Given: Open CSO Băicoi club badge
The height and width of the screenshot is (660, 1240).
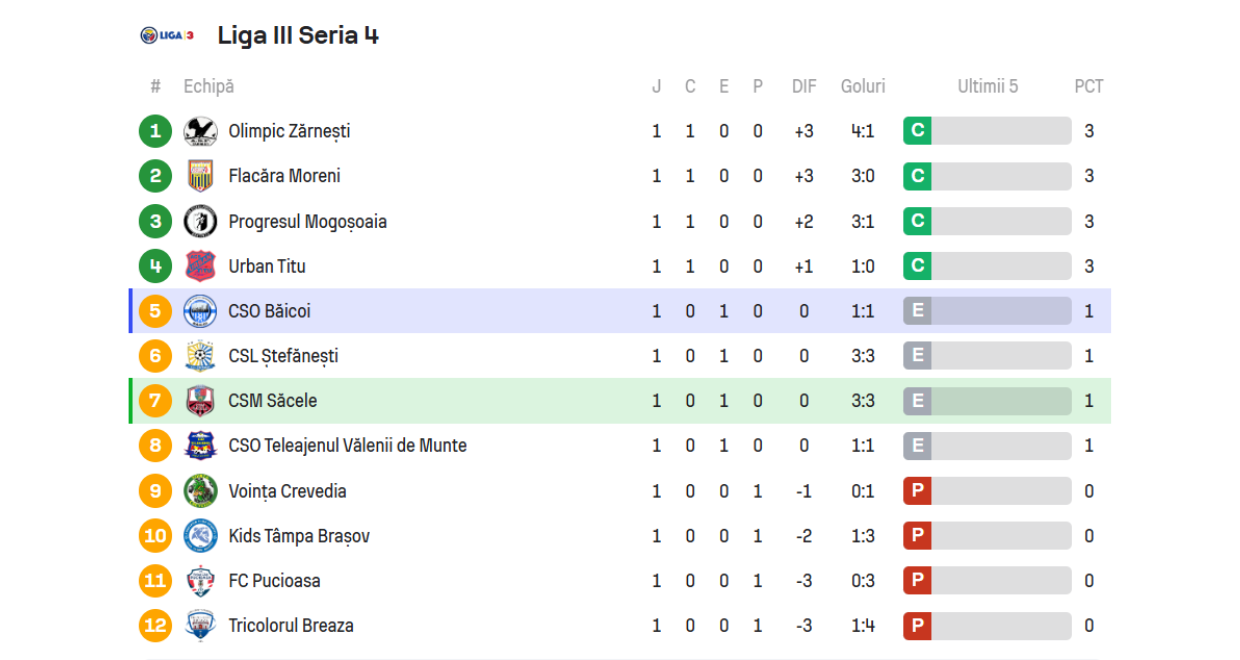Looking at the screenshot, I should (x=200, y=311).
